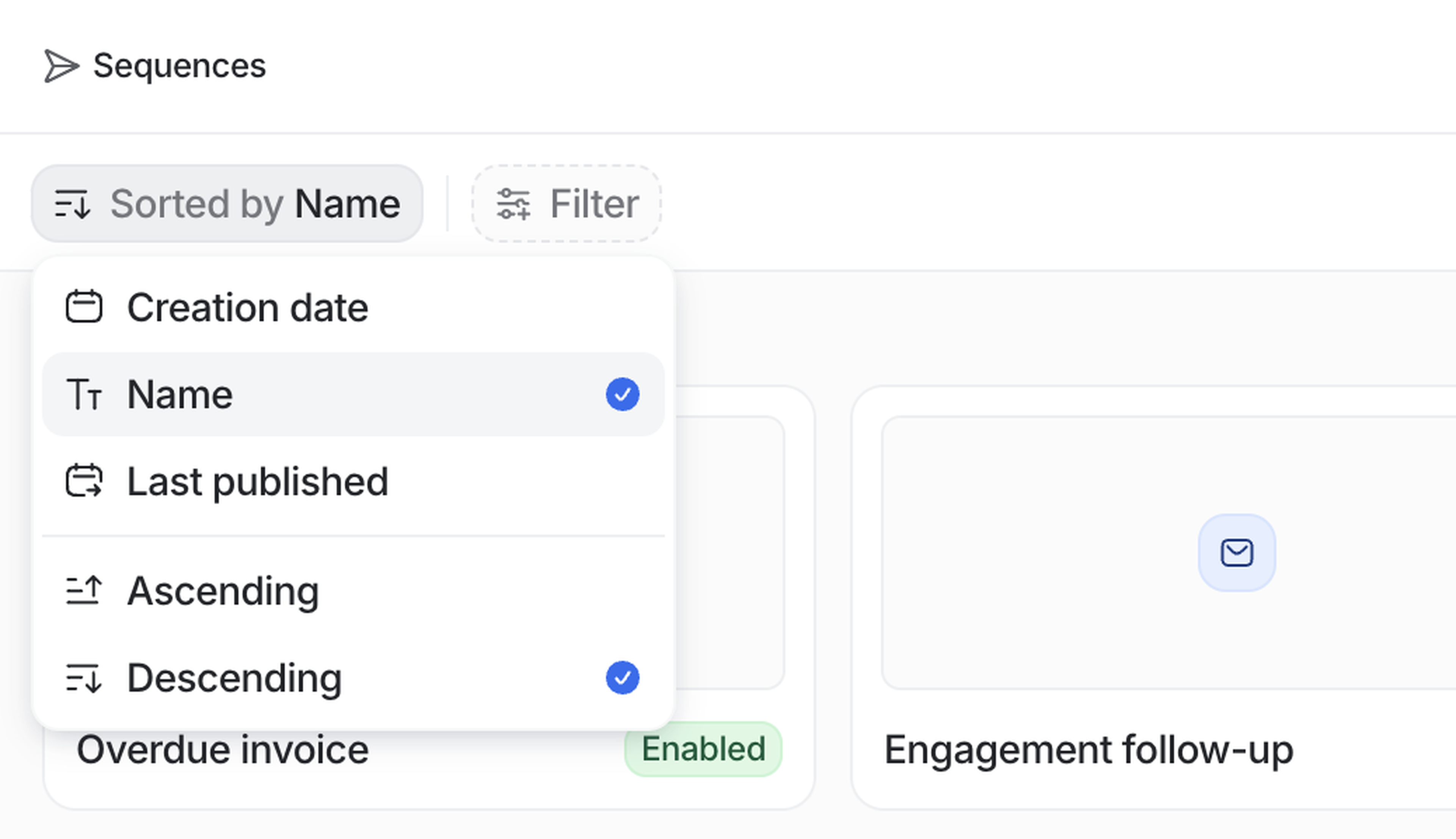
Task: Toggle the blue checkmark next to Name
Action: 622,394
